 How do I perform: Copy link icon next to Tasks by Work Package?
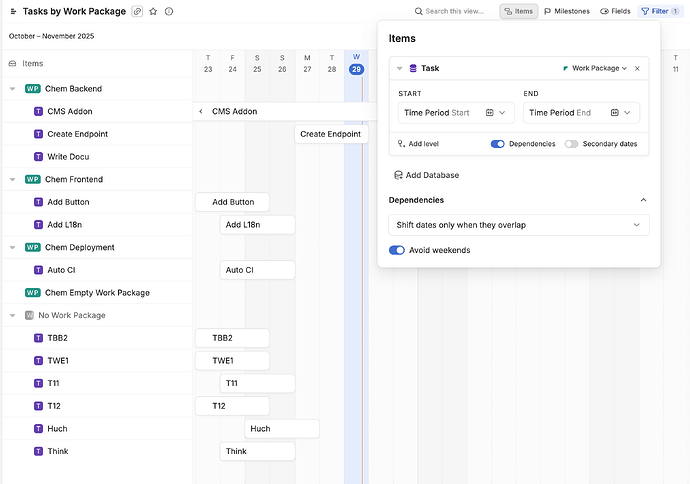point(137,11)
